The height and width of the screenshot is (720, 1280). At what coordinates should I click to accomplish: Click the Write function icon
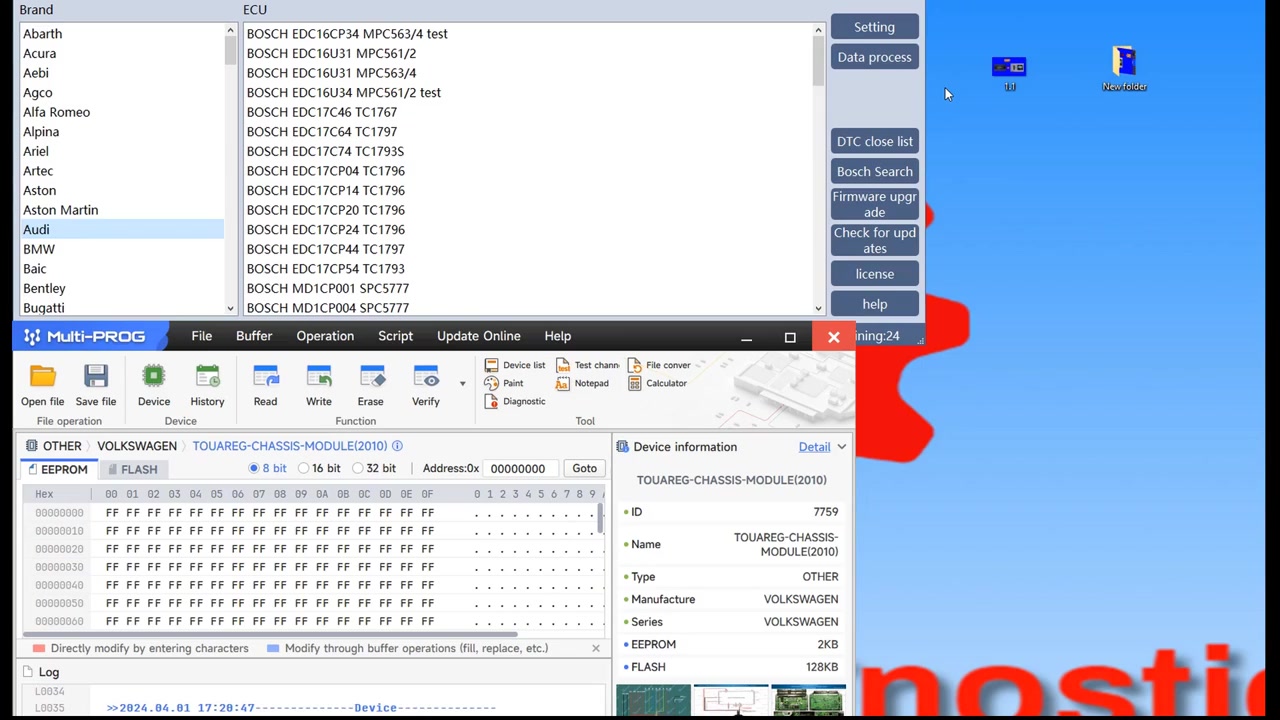[319, 377]
